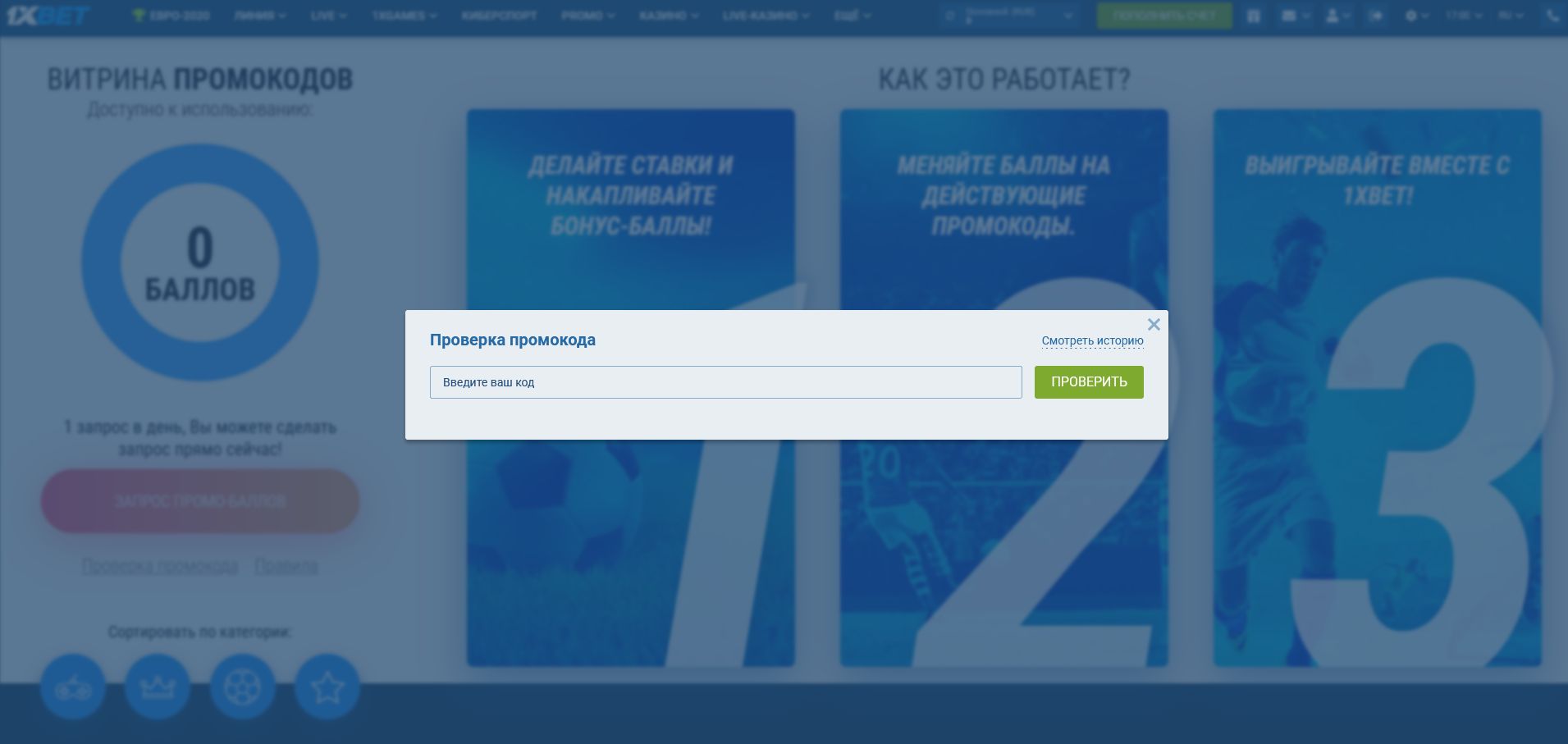This screenshot has height=744, width=1568.
Task: Click the Выигрывайте вместе с 1XBET card
Action: tap(1378, 388)
